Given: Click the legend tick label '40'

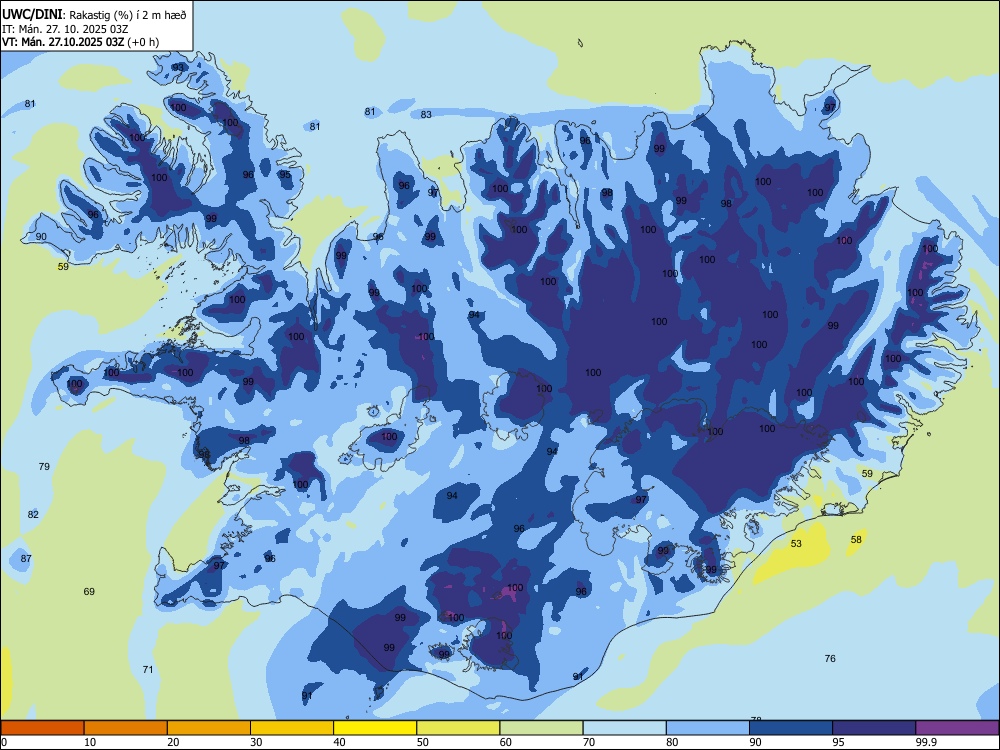Looking at the screenshot, I should [339, 742].
